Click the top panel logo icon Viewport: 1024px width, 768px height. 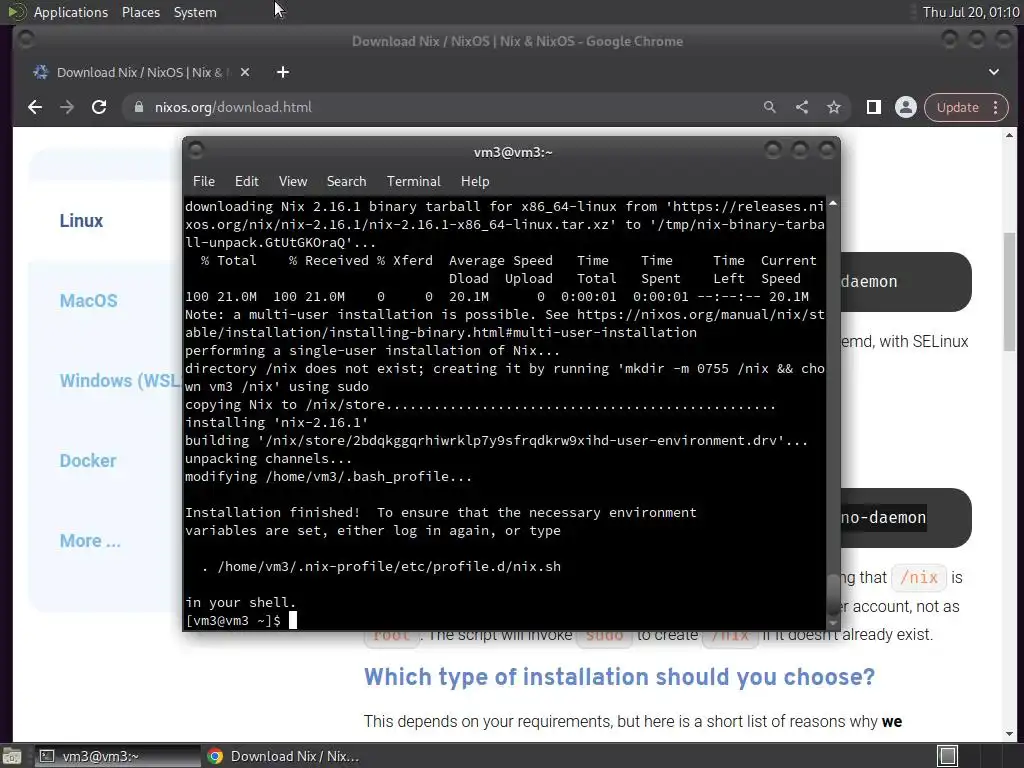click(16, 12)
